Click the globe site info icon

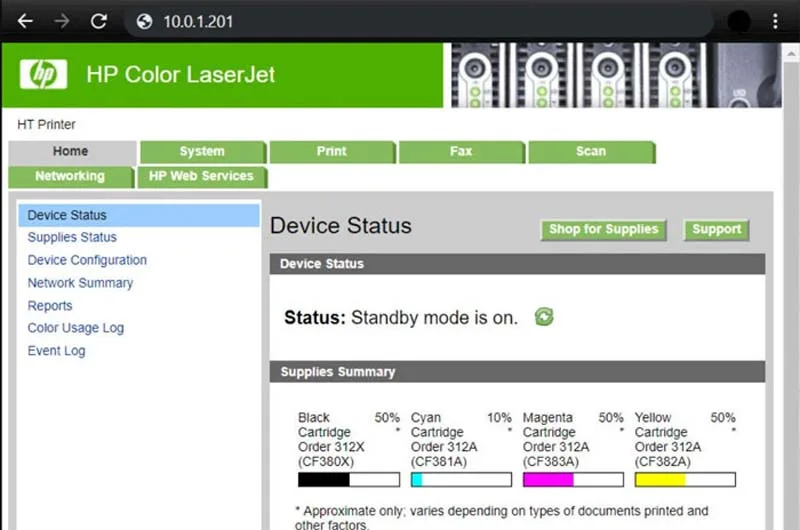[144, 21]
